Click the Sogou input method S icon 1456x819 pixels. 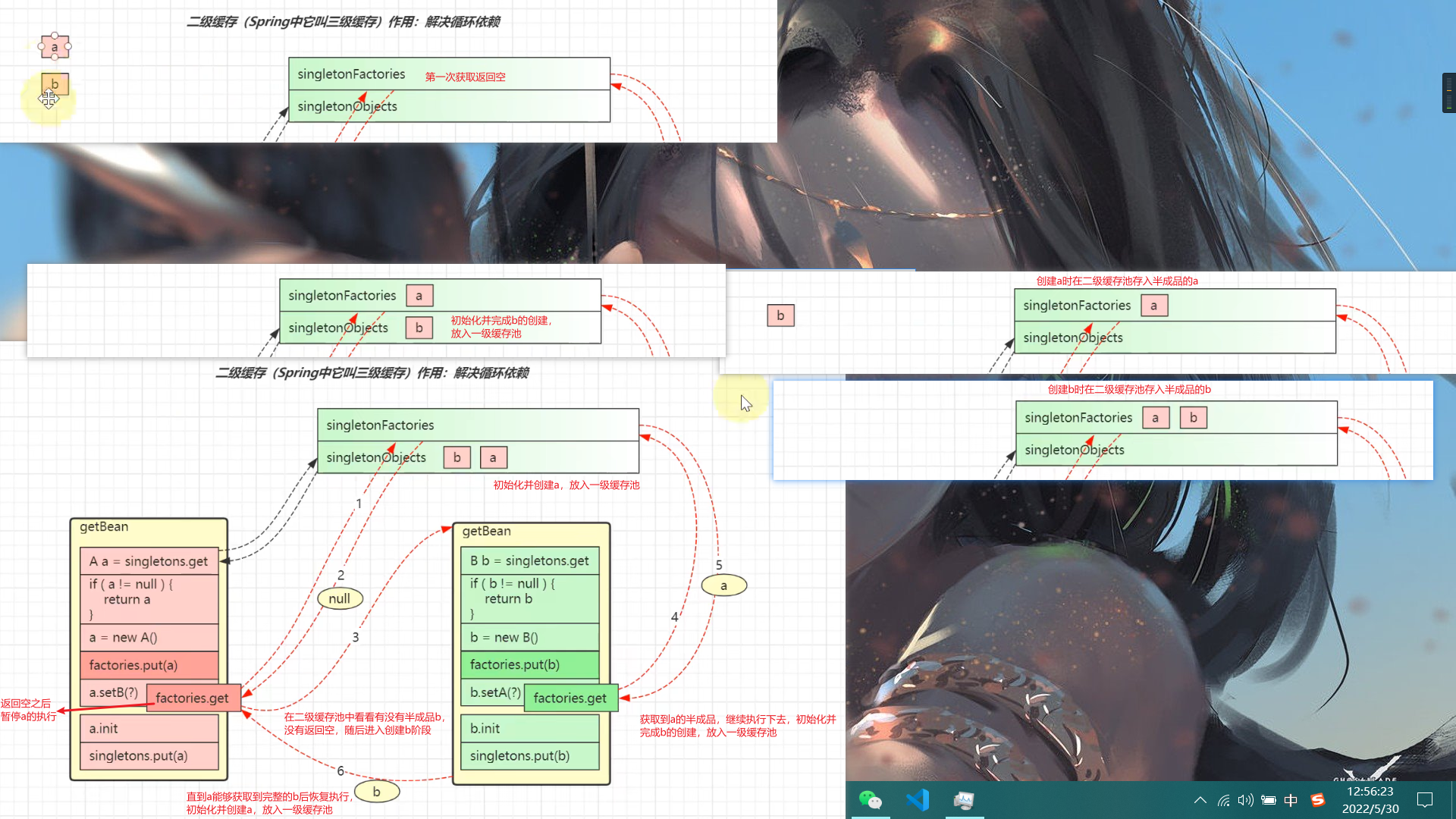tap(1318, 800)
